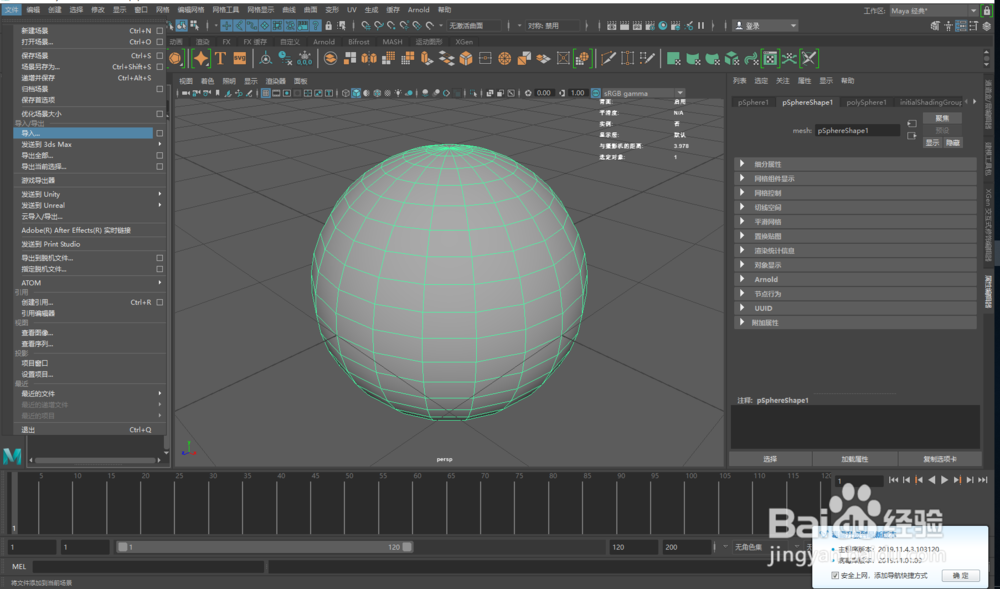1000x589 pixels.
Task: Open option box for 导出全部
Action: 159,156
